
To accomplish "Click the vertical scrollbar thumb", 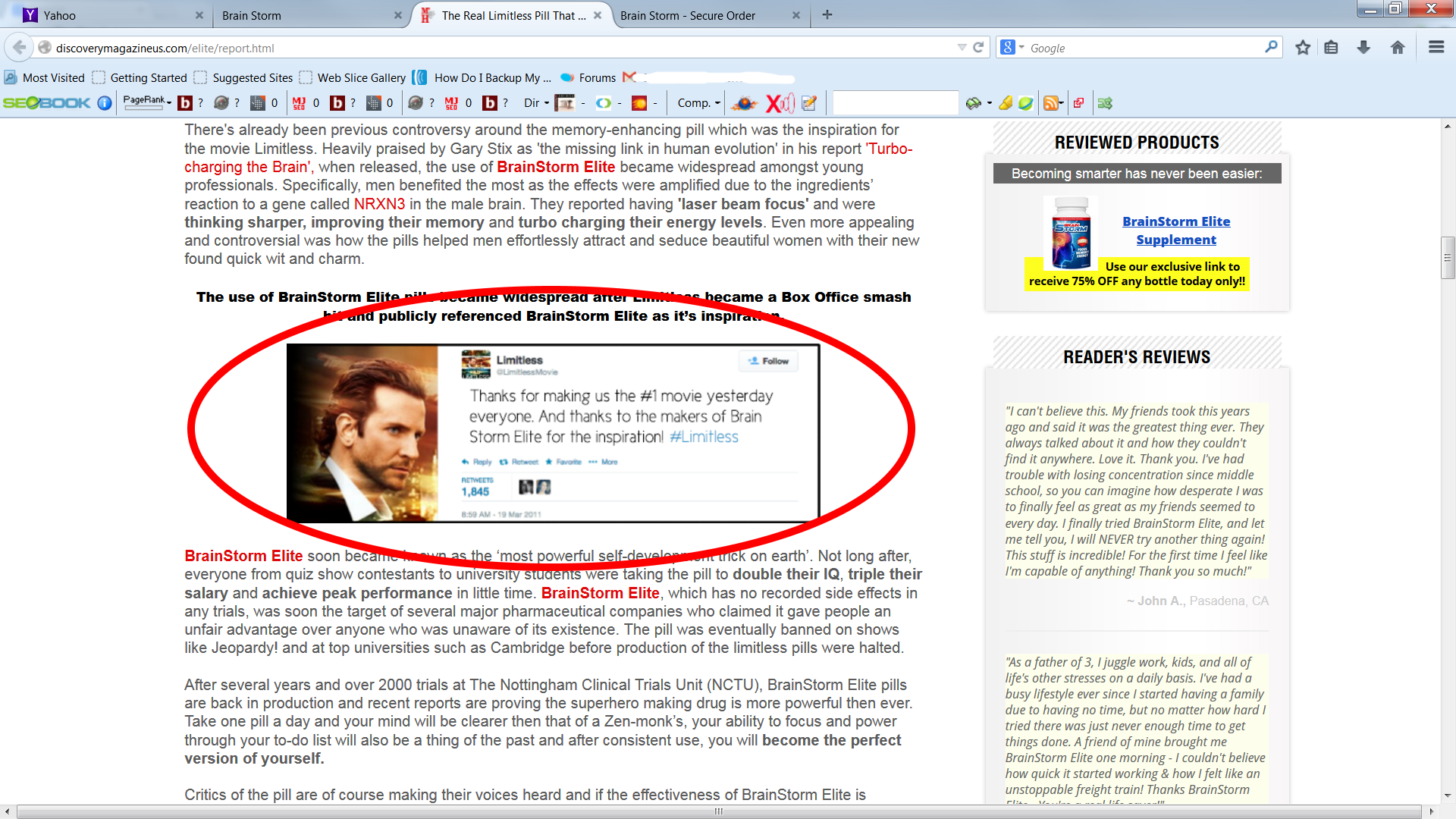I will coord(1448,259).
